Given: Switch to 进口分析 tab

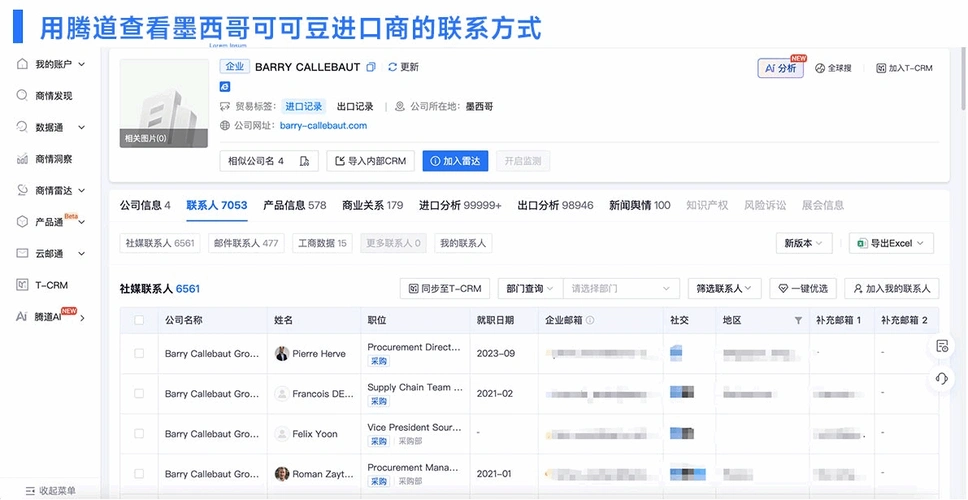Looking at the screenshot, I should tap(460, 205).
